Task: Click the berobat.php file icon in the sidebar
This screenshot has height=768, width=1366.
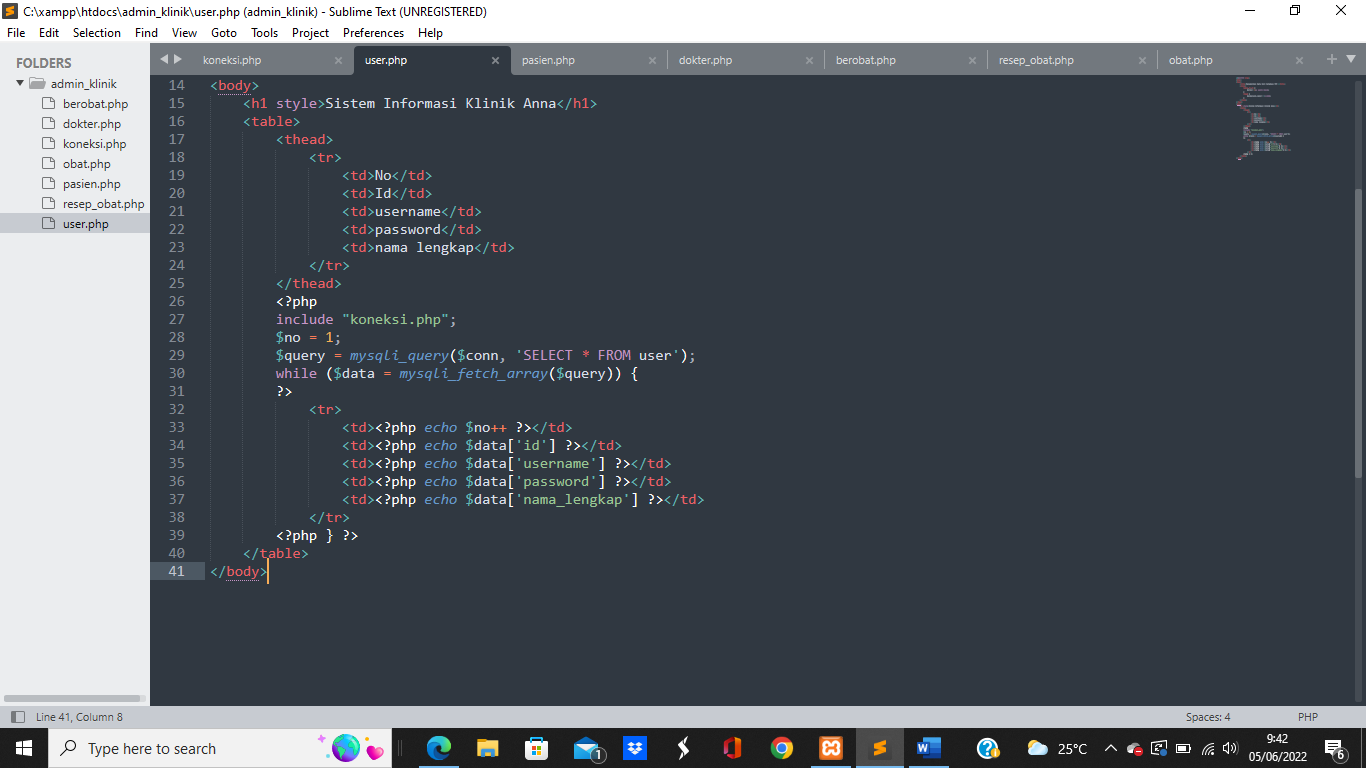Action: click(46, 103)
